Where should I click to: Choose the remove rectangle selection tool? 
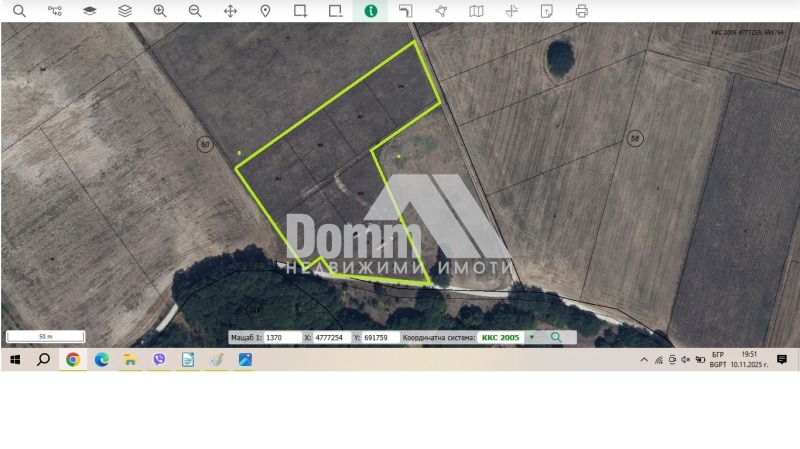tap(336, 11)
